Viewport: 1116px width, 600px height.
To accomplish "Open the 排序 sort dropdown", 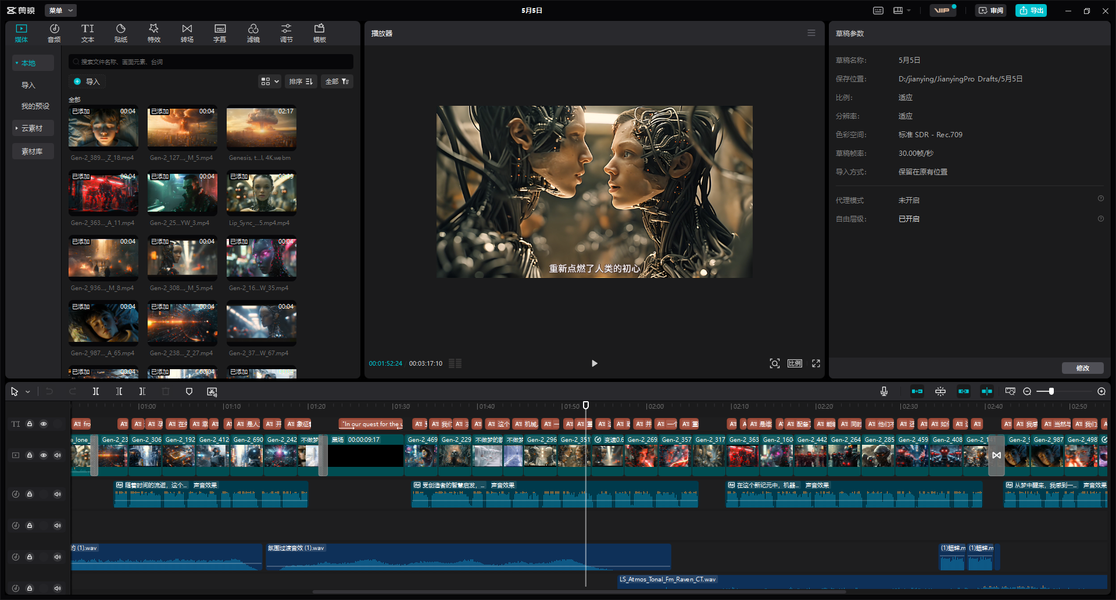I will [300, 81].
